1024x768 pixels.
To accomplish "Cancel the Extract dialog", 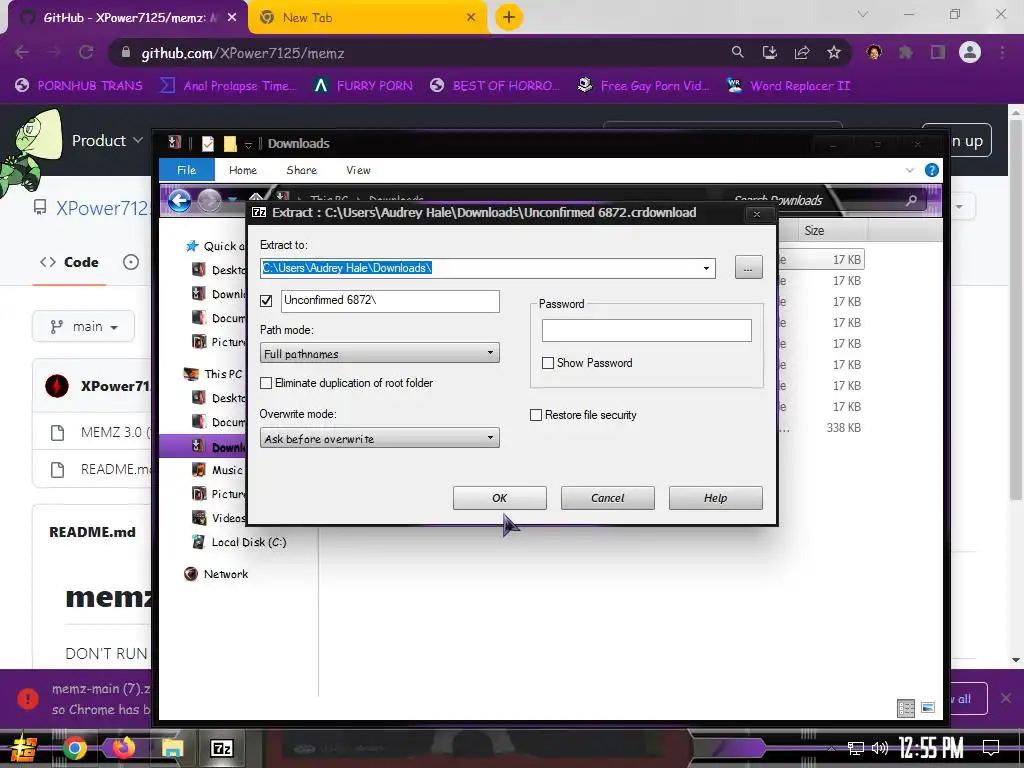I will click(607, 498).
